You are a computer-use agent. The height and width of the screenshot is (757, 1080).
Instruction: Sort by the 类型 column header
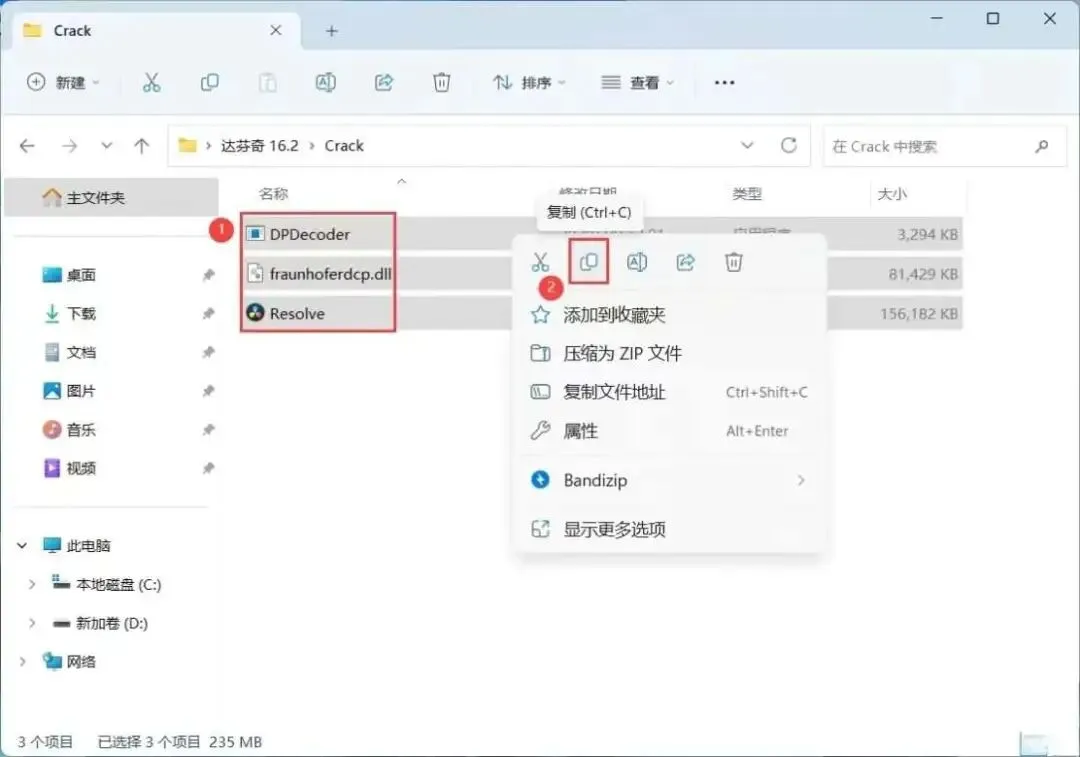(747, 194)
